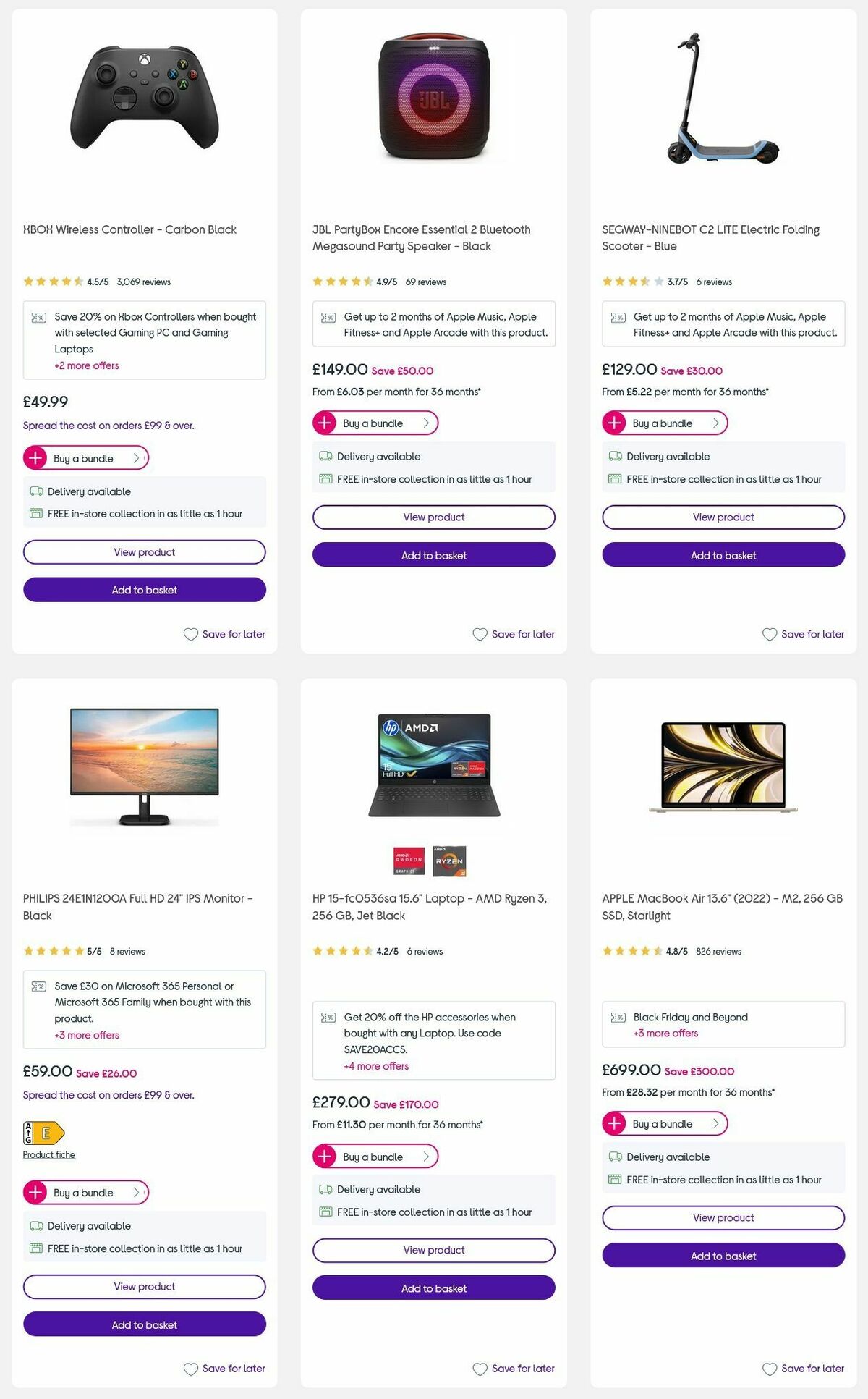The height and width of the screenshot is (1399, 868).
Task: Click the 826 reviews link on the MacBook Air
Action: [720, 952]
